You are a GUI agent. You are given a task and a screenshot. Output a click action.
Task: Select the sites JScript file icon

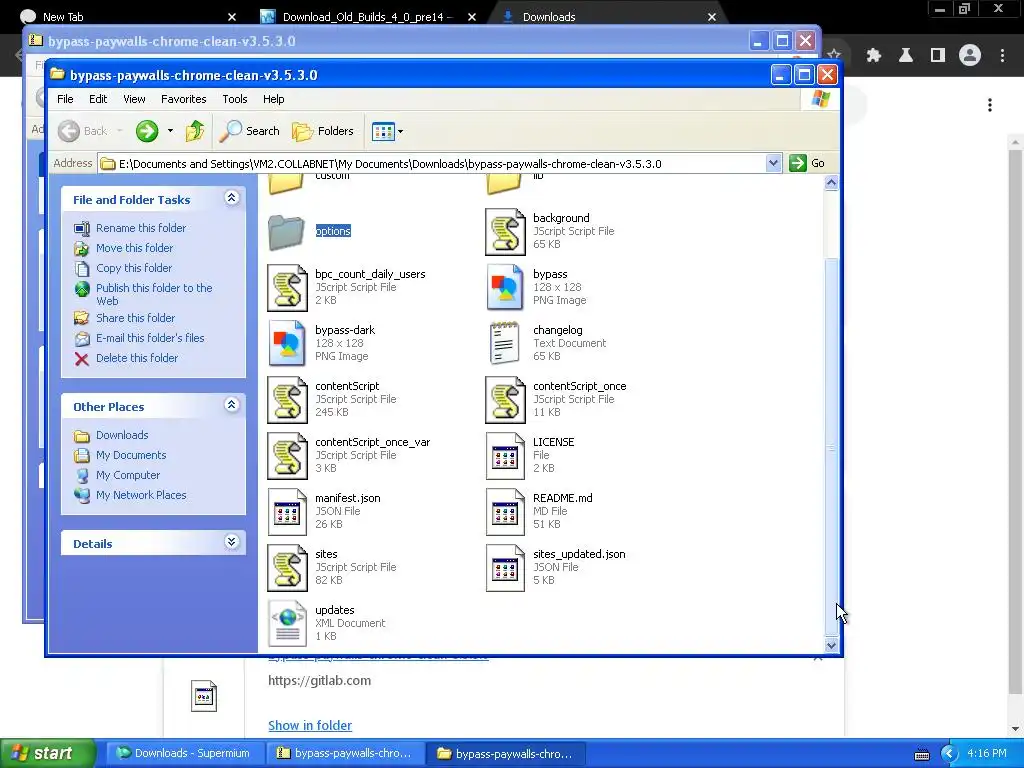pyautogui.click(x=287, y=568)
